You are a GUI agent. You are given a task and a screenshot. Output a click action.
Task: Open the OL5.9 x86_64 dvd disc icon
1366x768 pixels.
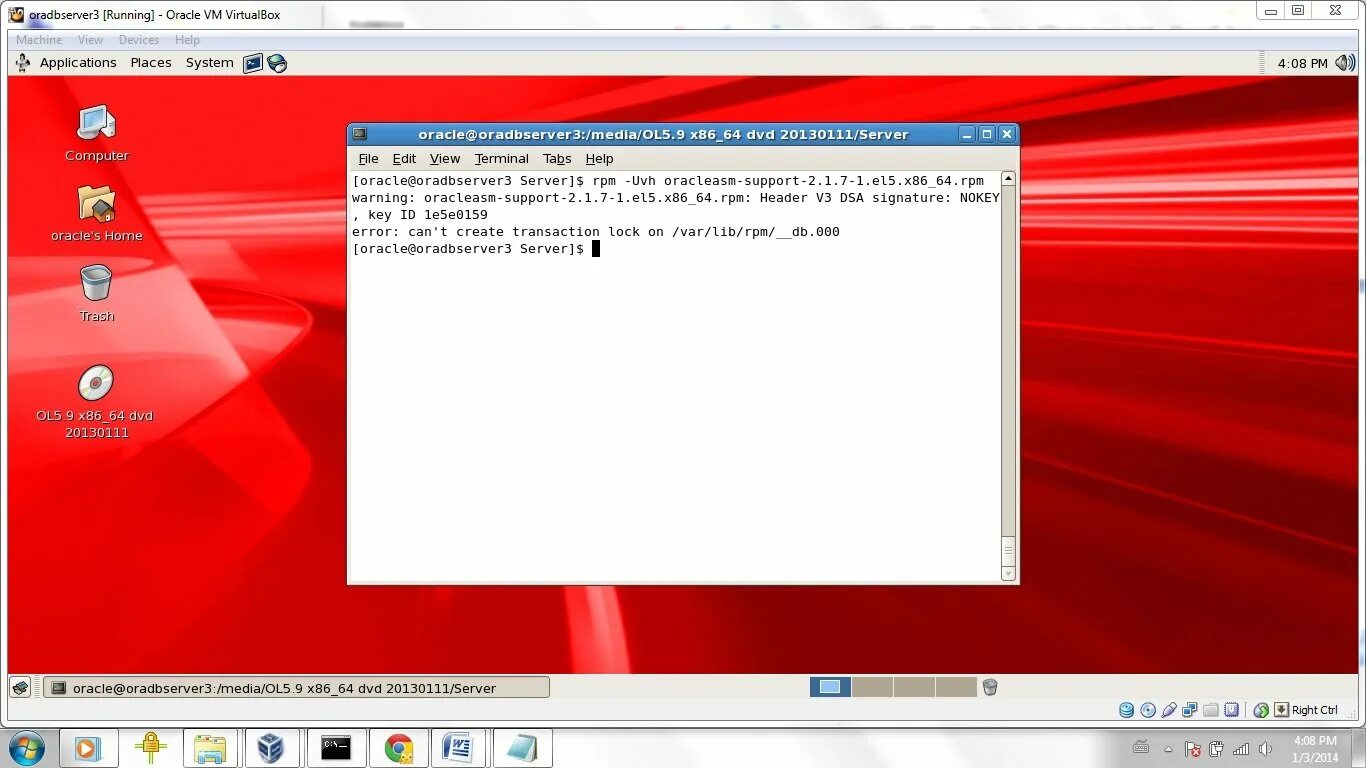pos(96,383)
